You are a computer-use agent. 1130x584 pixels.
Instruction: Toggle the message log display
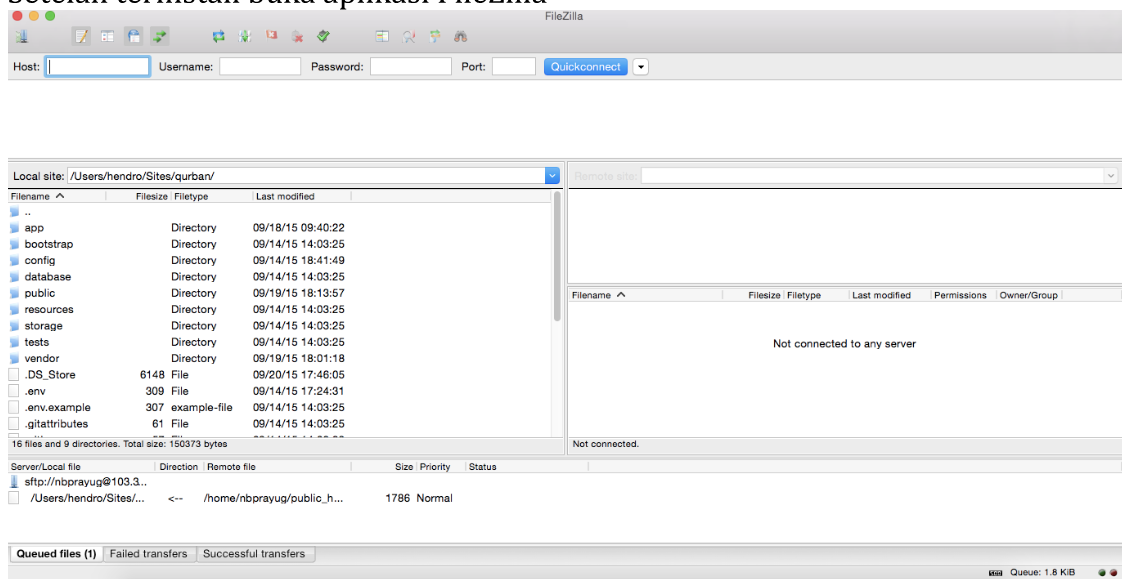pyautogui.click(x=80, y=33)
